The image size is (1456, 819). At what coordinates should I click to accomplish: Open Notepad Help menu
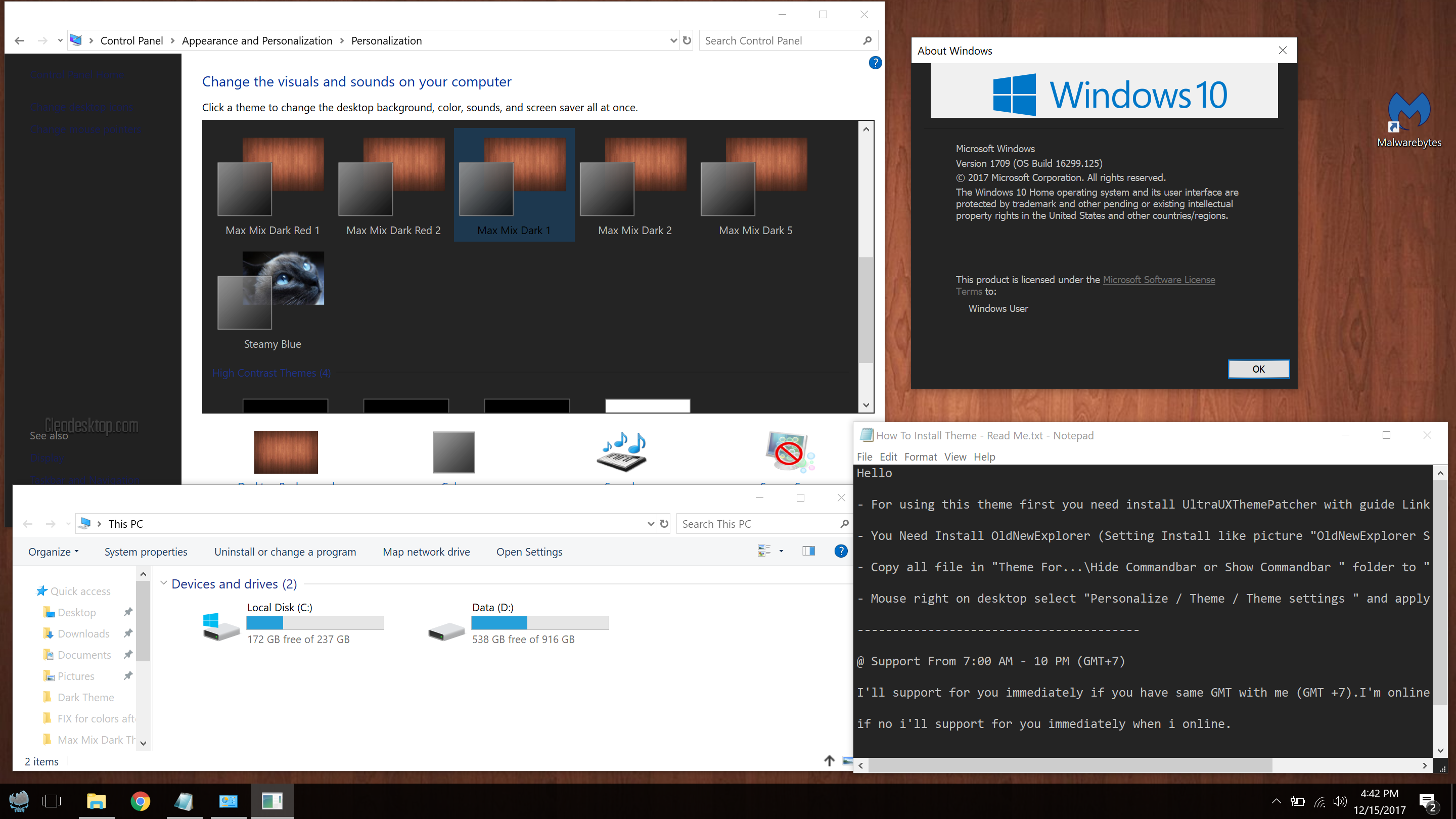coord(984,457)
